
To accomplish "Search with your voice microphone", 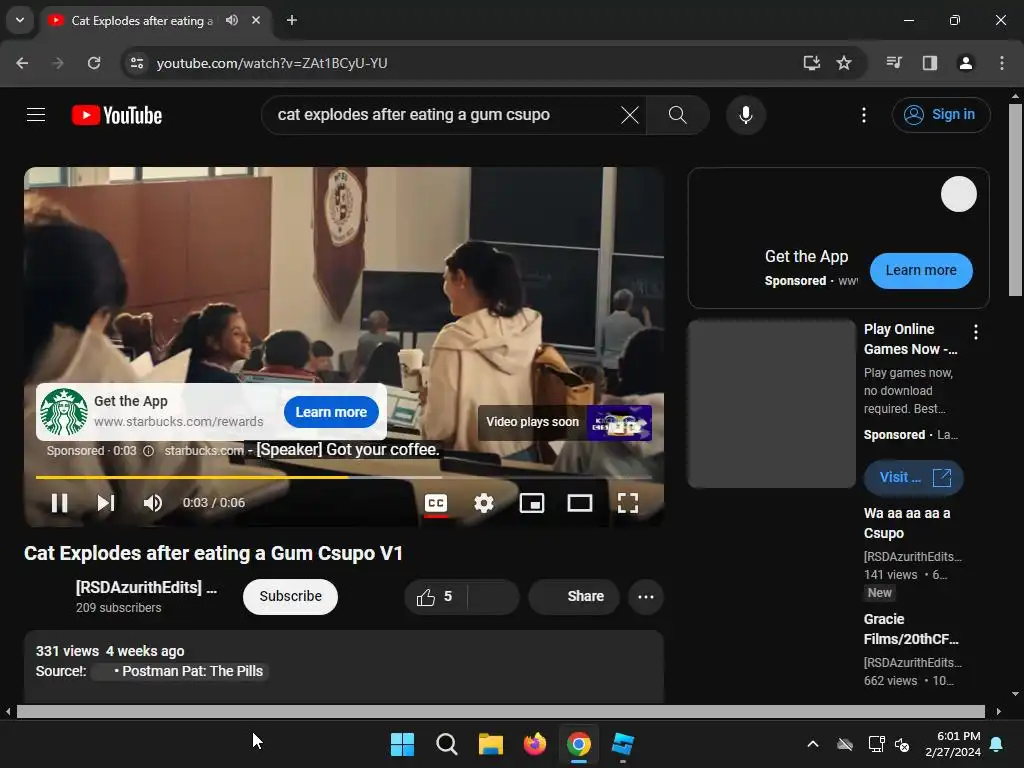I will [745, 115].
